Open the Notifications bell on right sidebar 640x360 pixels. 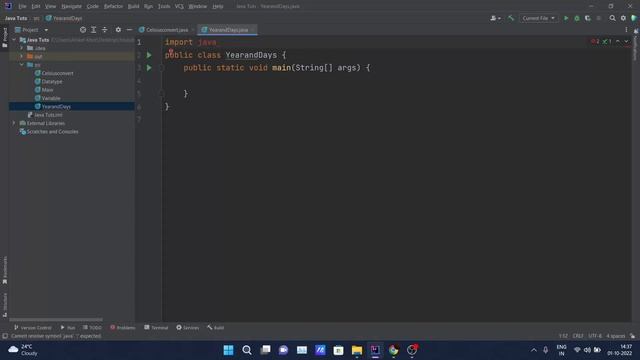coord(636,31)
